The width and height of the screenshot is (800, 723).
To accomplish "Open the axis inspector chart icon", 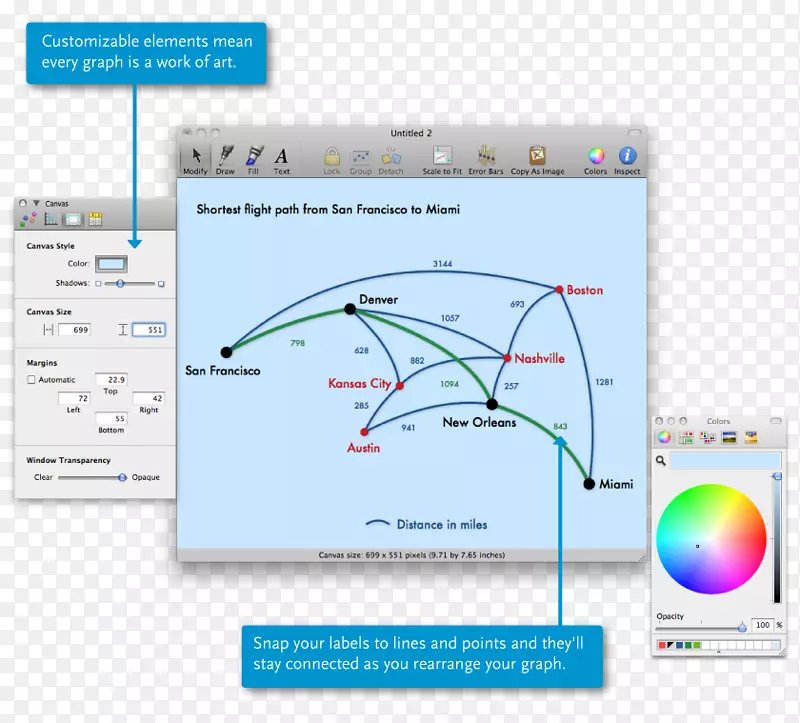I will (x=51, y=219).
